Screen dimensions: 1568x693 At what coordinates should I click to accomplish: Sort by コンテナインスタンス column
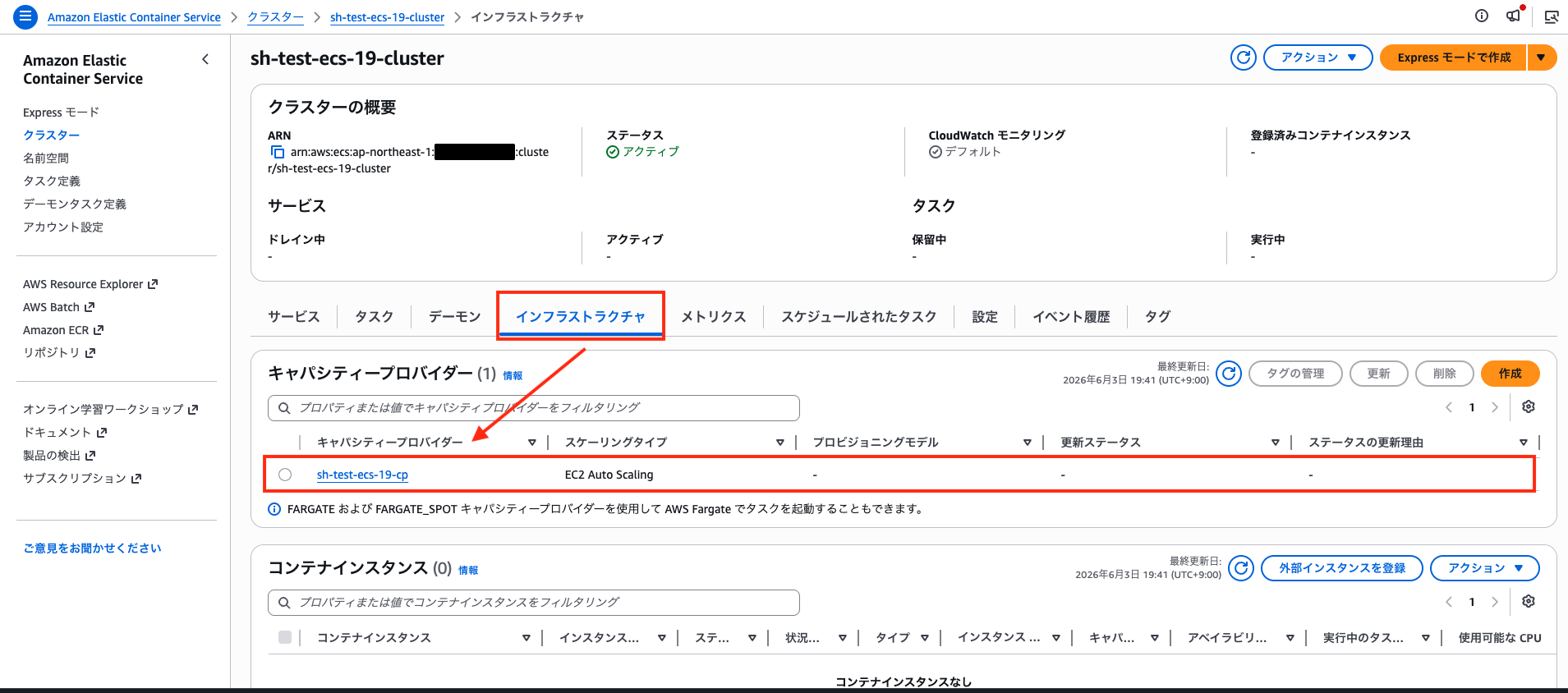click(526, 638)
